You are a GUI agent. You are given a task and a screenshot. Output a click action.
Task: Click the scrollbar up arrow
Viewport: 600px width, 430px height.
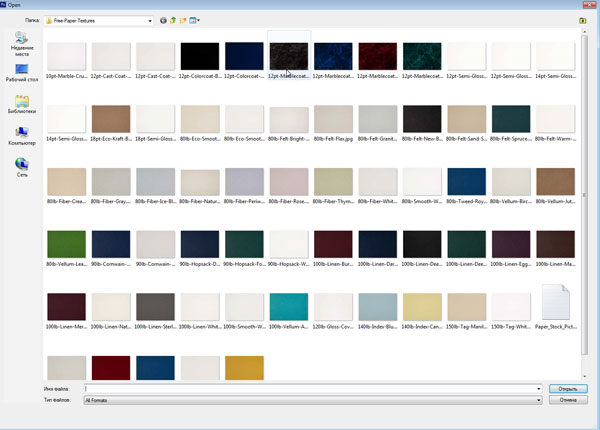[x=584, y=32]
